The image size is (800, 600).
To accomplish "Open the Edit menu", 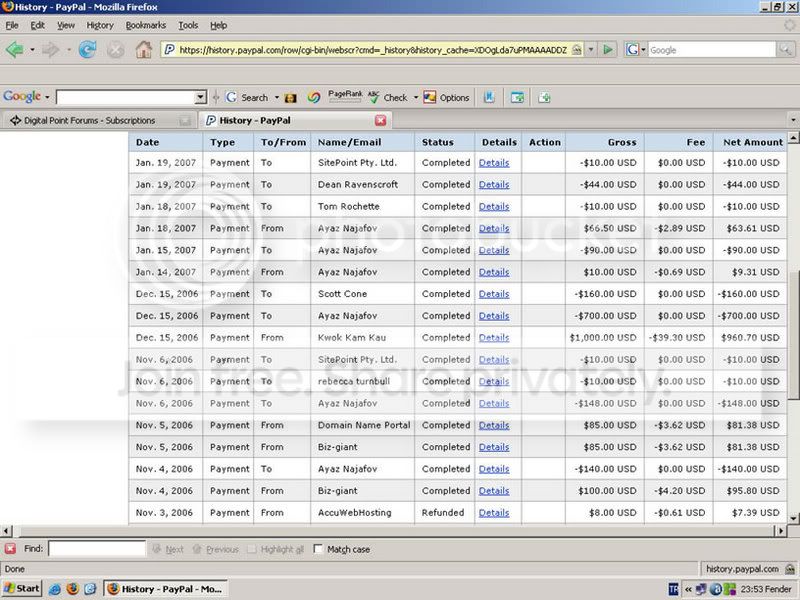I will coord(37,25).
